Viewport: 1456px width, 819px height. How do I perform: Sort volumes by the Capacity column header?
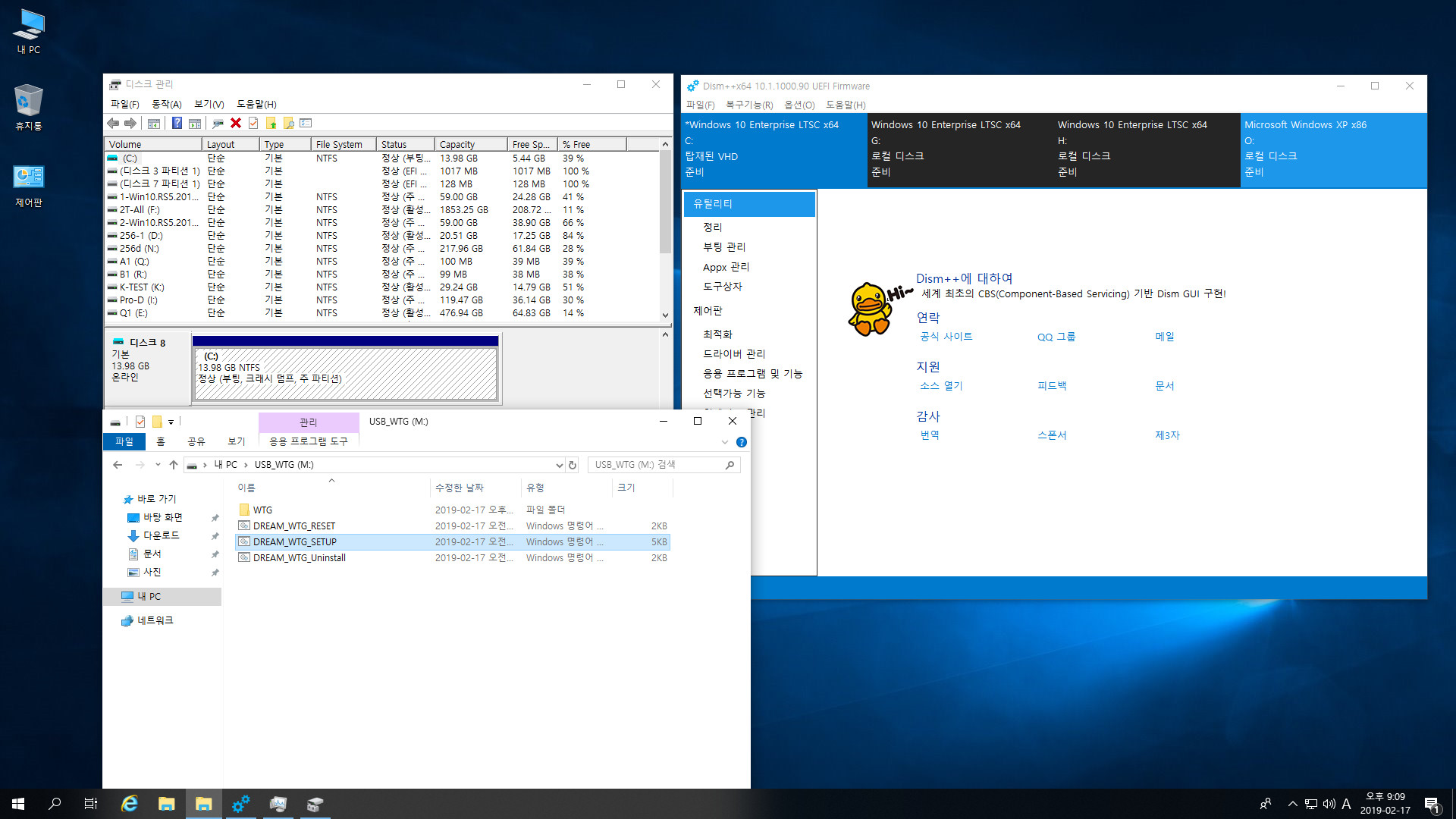pyautogui.click(x=470, y=144)
